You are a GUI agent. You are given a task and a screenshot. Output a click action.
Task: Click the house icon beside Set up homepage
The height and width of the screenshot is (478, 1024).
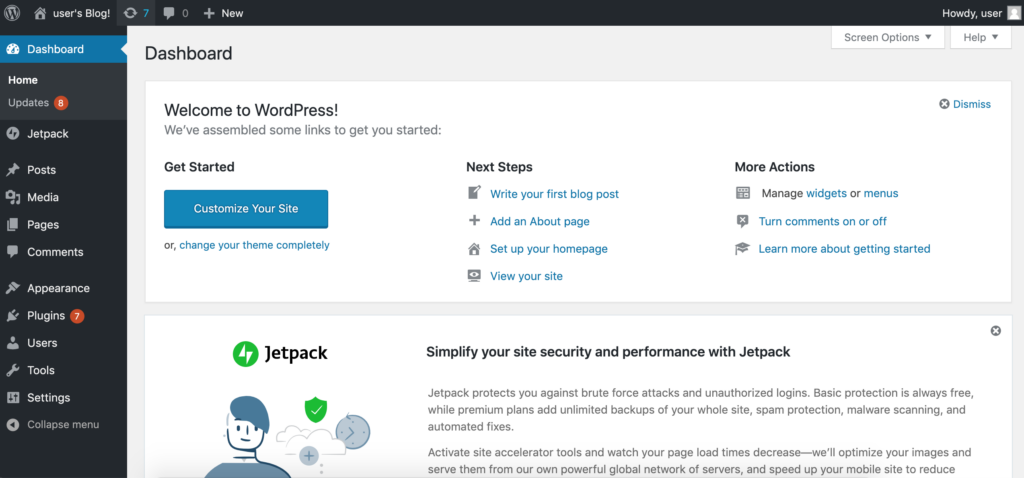475,249
